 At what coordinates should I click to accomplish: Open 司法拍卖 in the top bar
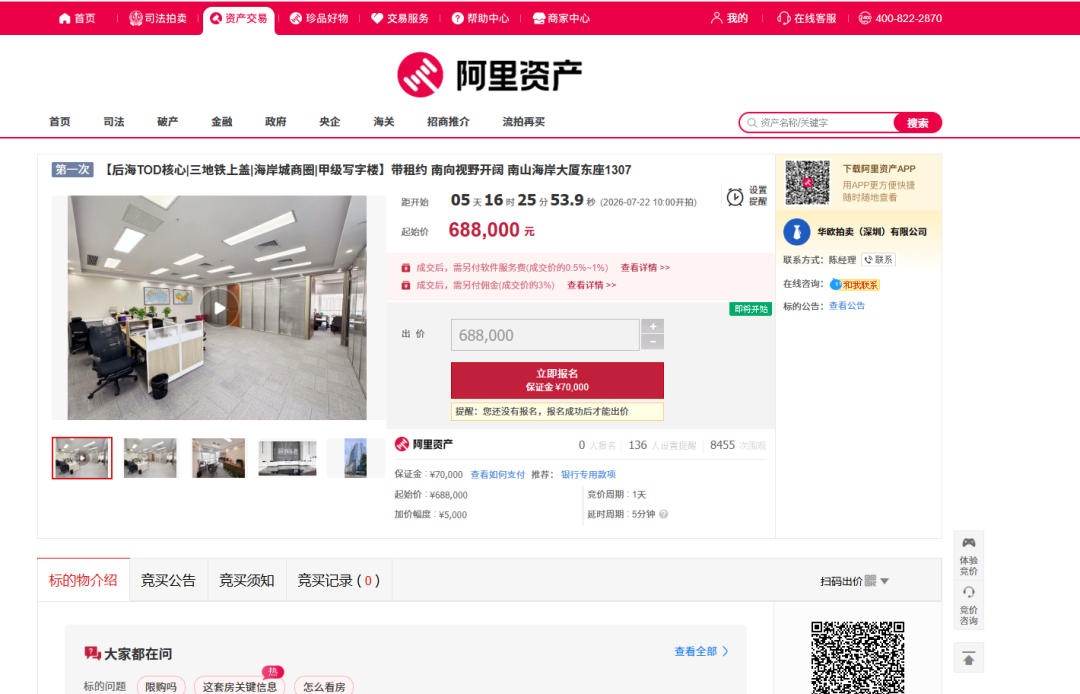(158, 19)
